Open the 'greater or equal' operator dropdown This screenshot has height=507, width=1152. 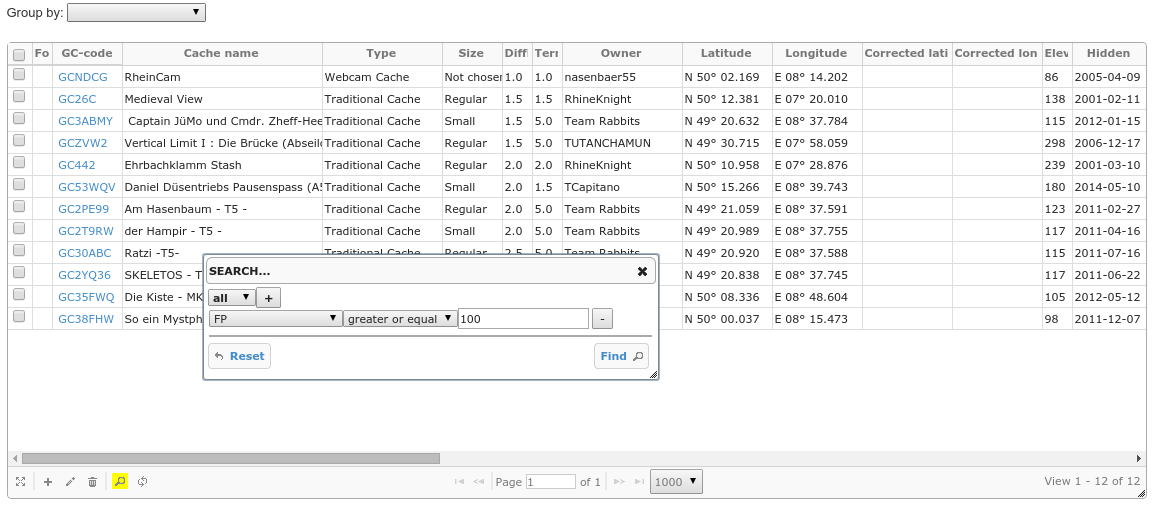coord(399,319)
